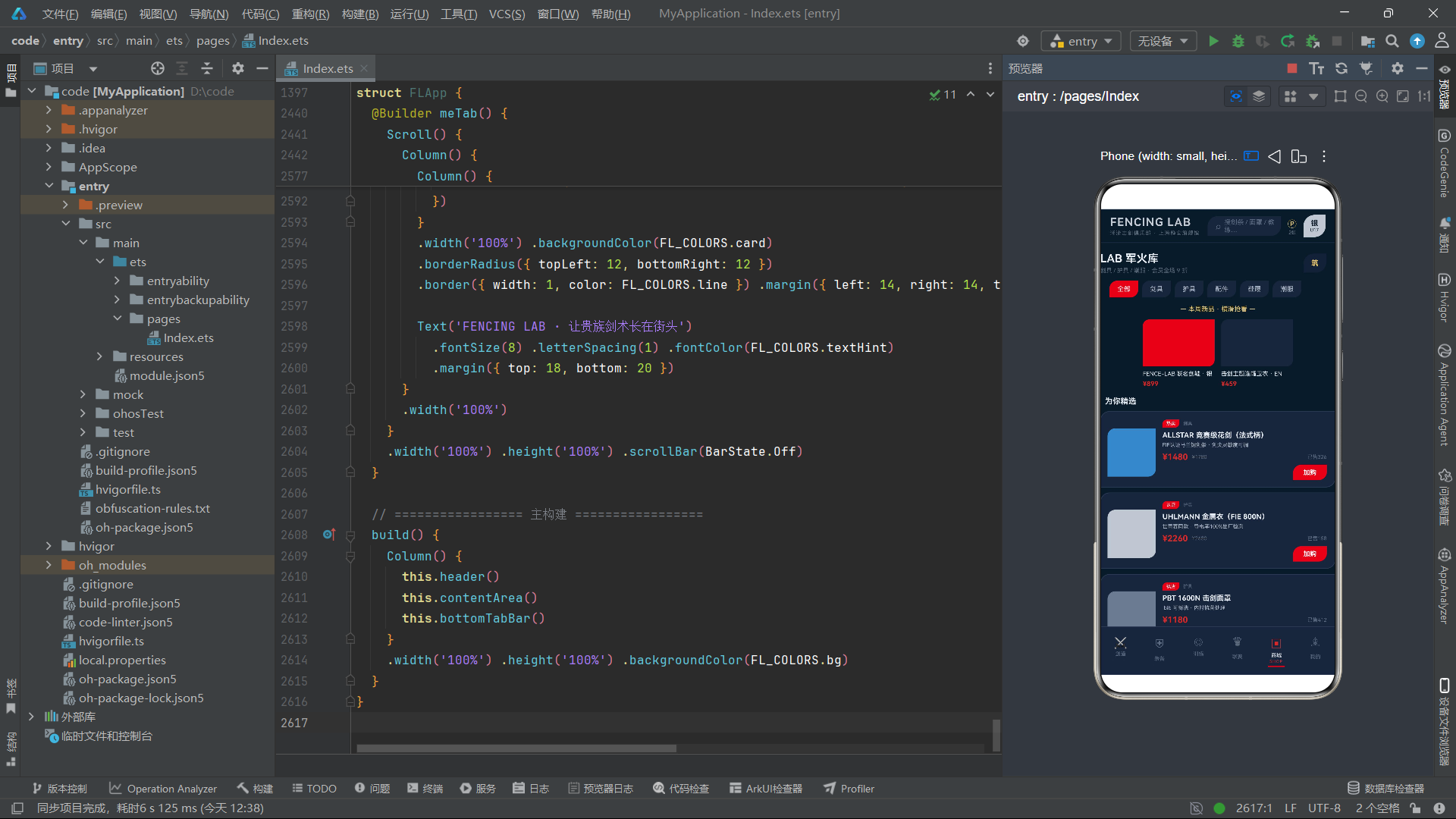Screen dimensions: 1456x819
Task: Open the Operation Analyzer tool window
Action: pos(163,789)
